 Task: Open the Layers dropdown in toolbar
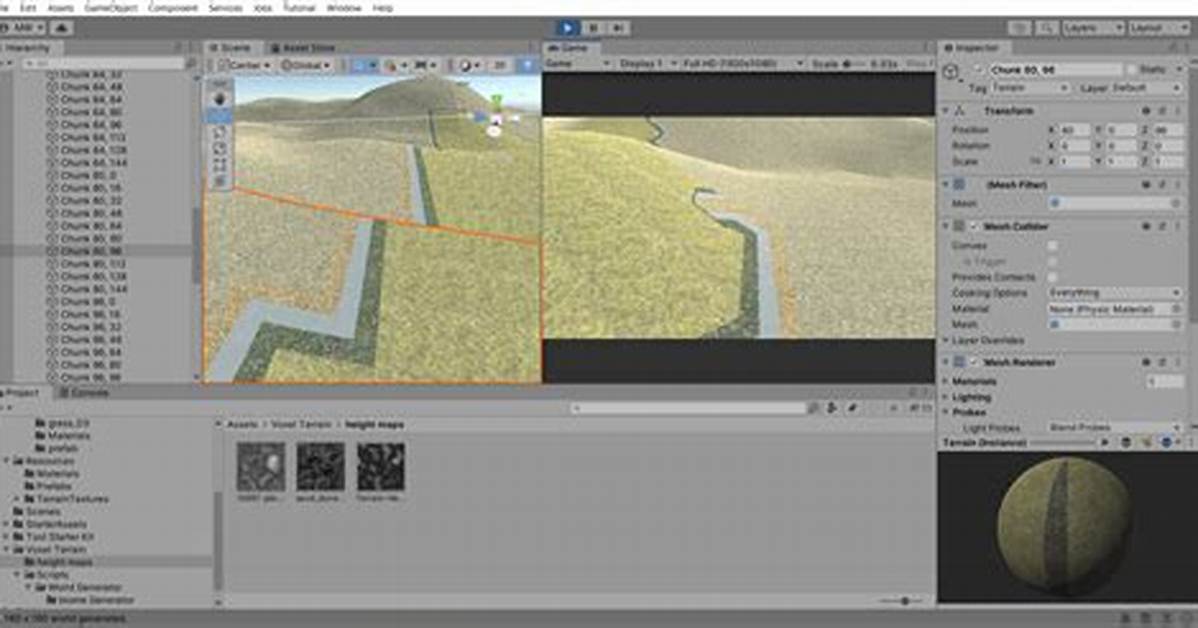click(1093, 28)
